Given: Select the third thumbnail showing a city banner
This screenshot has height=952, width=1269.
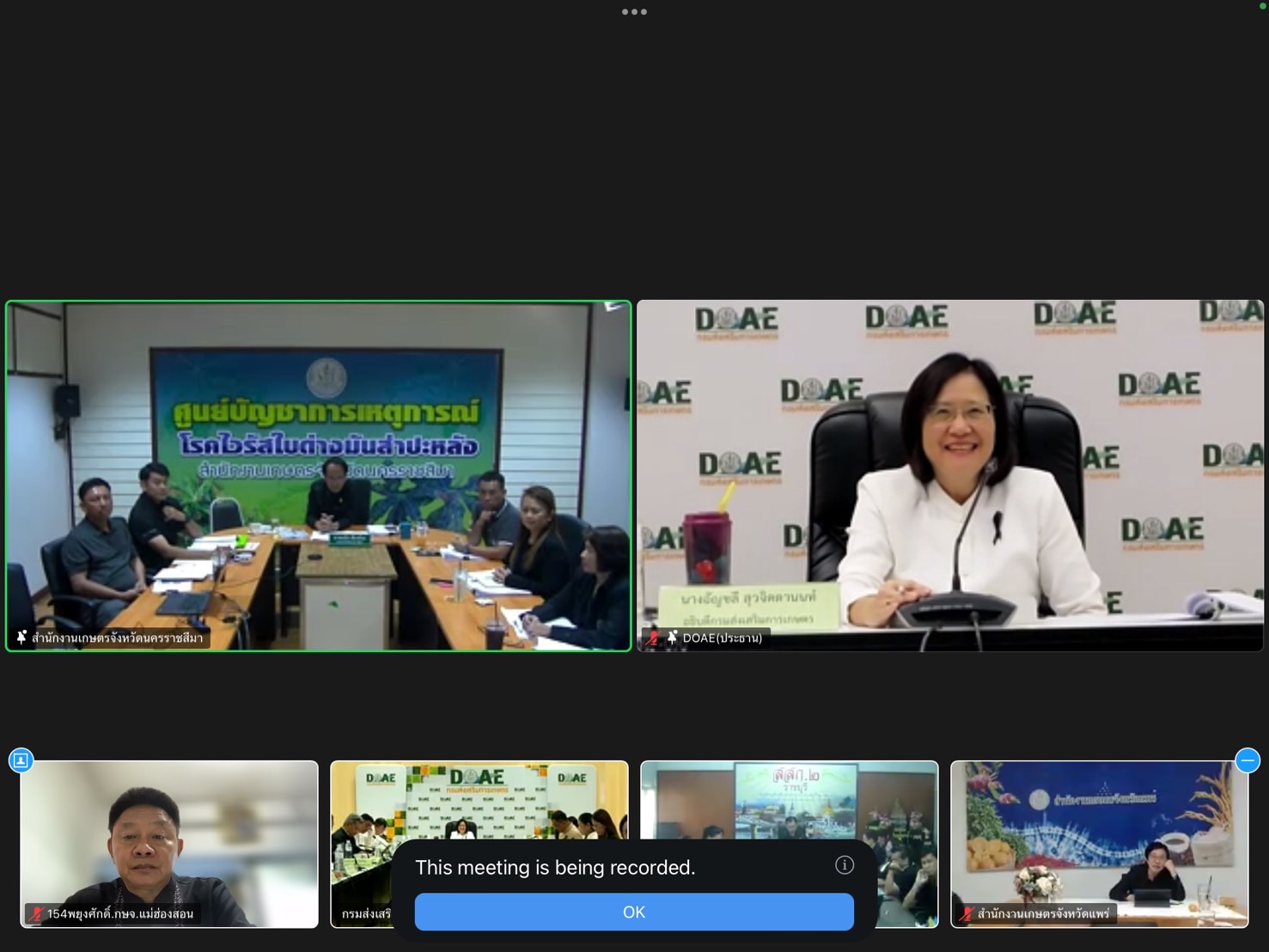Looking at the screenshot, I should coord(789,799).
